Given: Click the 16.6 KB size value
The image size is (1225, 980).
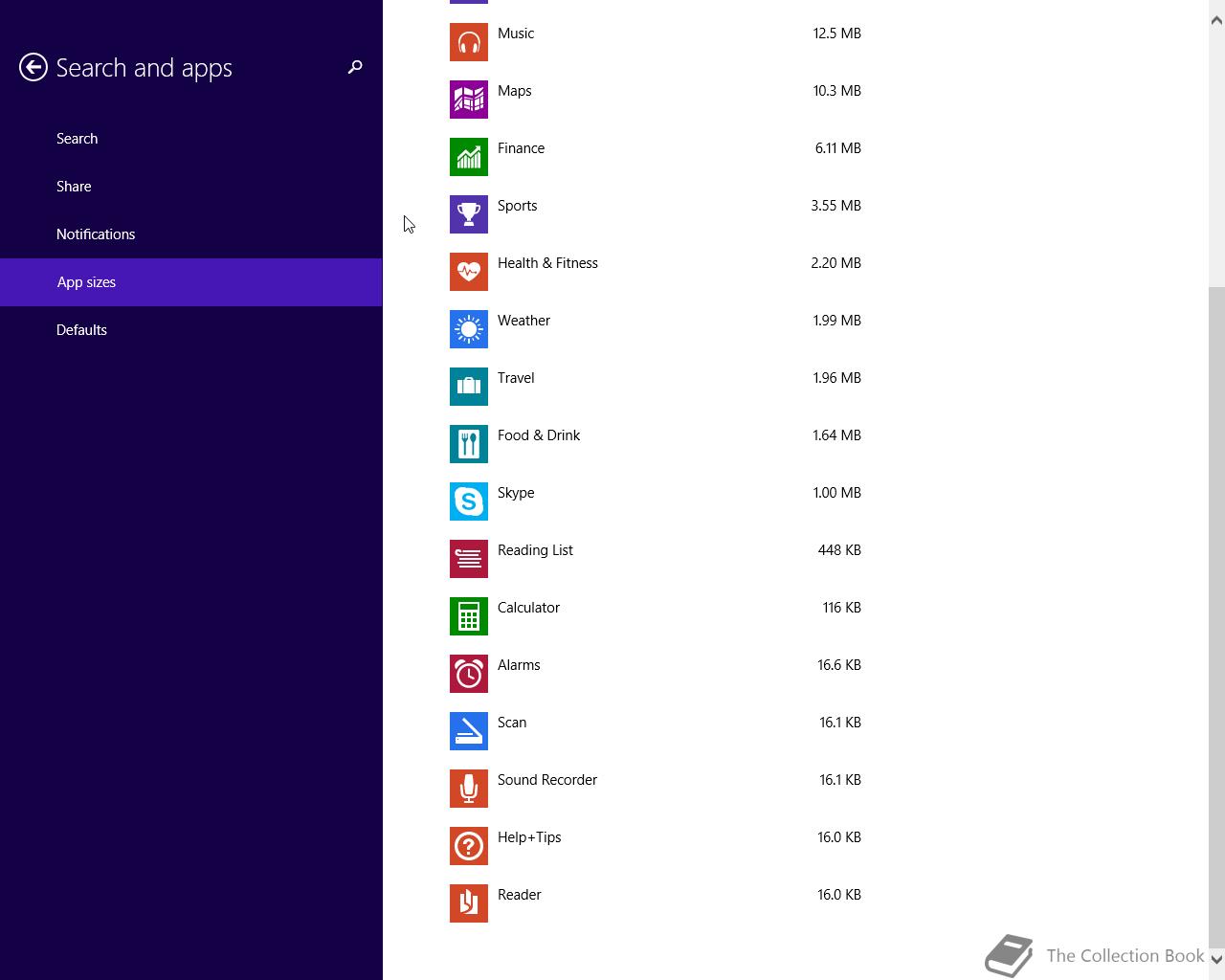Looking at the screenshot, I should (x=838, y=665).
